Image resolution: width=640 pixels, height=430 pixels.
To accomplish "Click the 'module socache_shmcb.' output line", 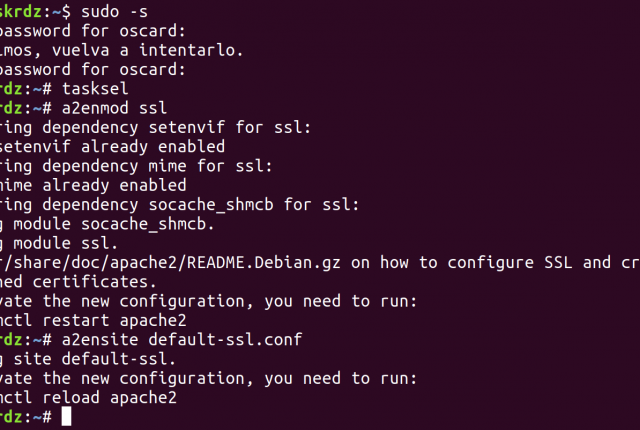I will click(113, 224).
